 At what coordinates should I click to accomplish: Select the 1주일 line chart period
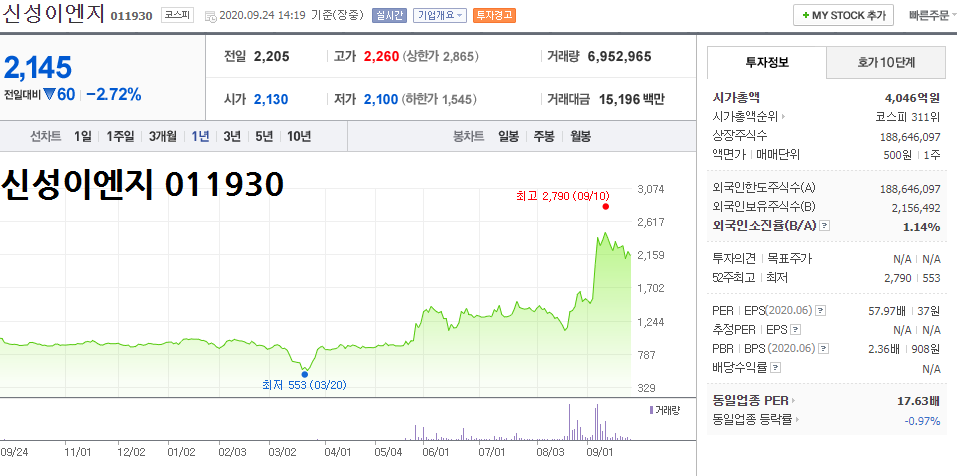pos(120,136)
